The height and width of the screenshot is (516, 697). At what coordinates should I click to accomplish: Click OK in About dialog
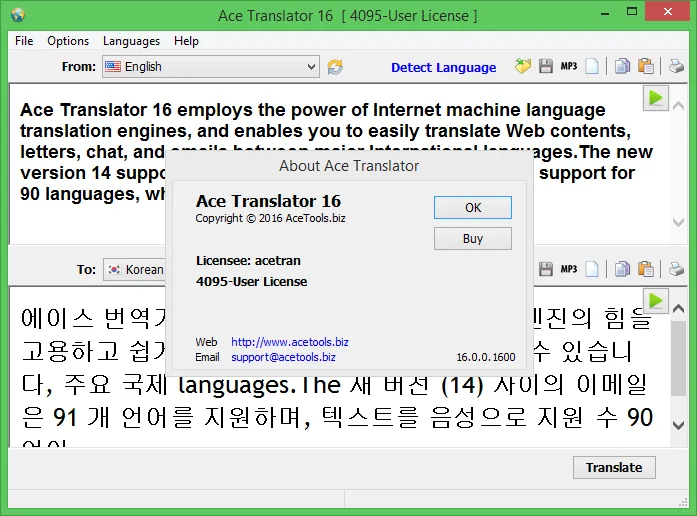tap(473, 208)
